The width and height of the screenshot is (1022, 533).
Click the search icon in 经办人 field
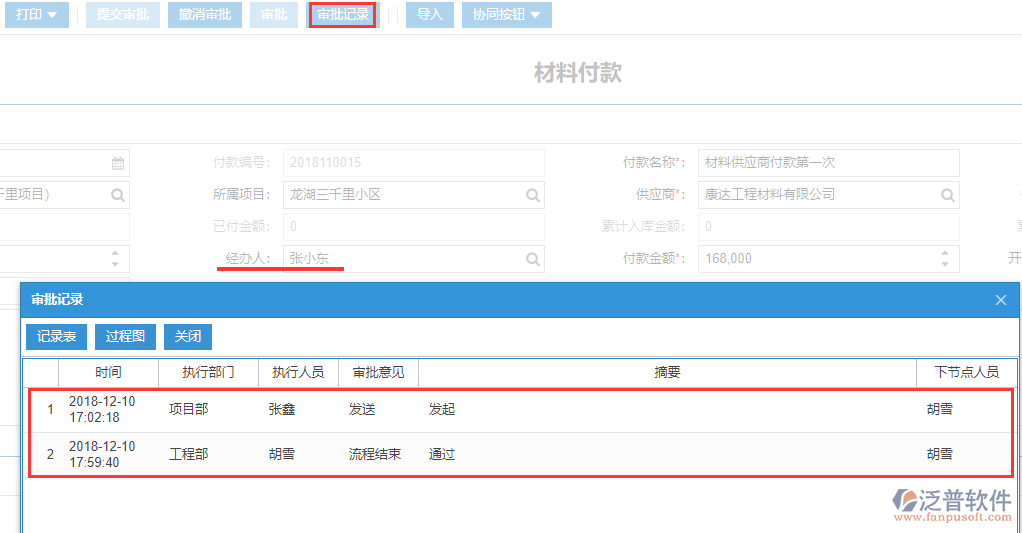tap(533, 259)
